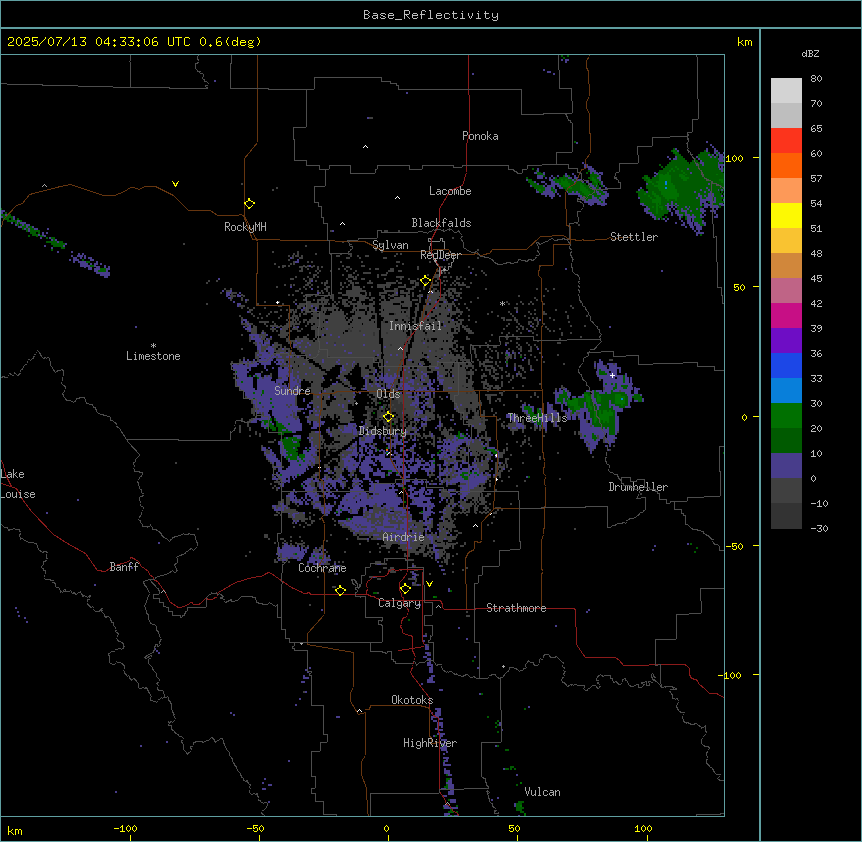
Task: Click the km label at bottom-left axis
Action: click(x=15, y=830)
